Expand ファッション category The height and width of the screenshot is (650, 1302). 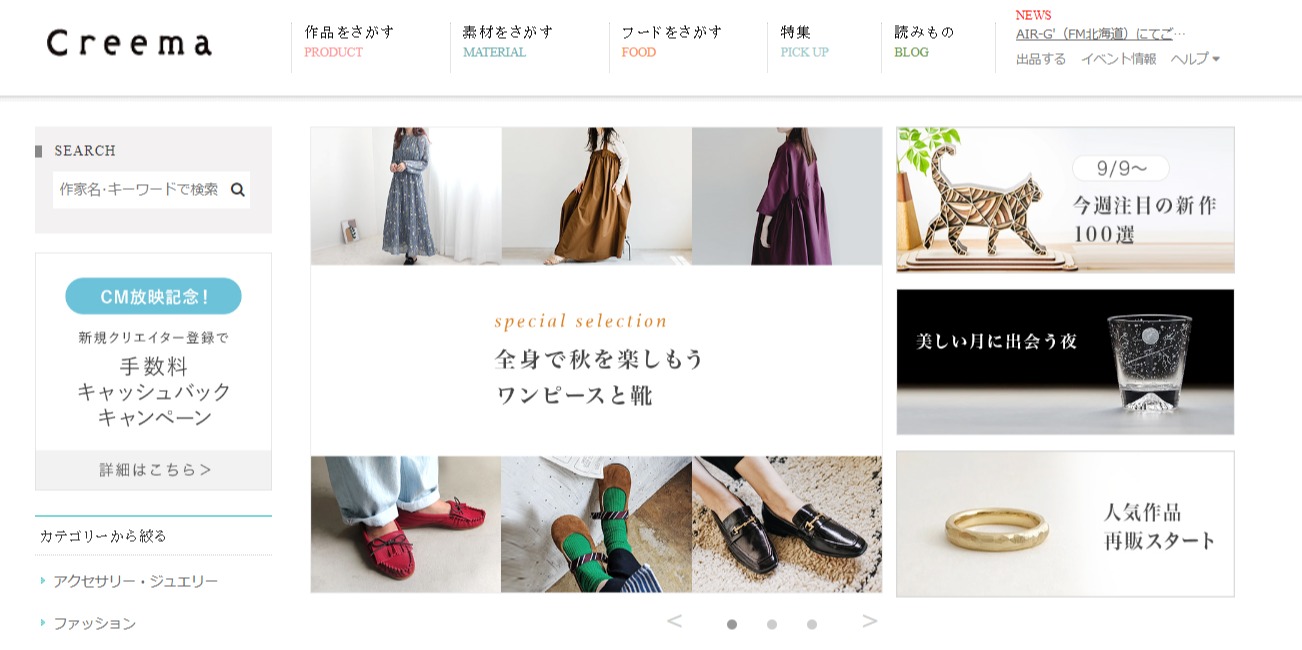click(94, 623)
